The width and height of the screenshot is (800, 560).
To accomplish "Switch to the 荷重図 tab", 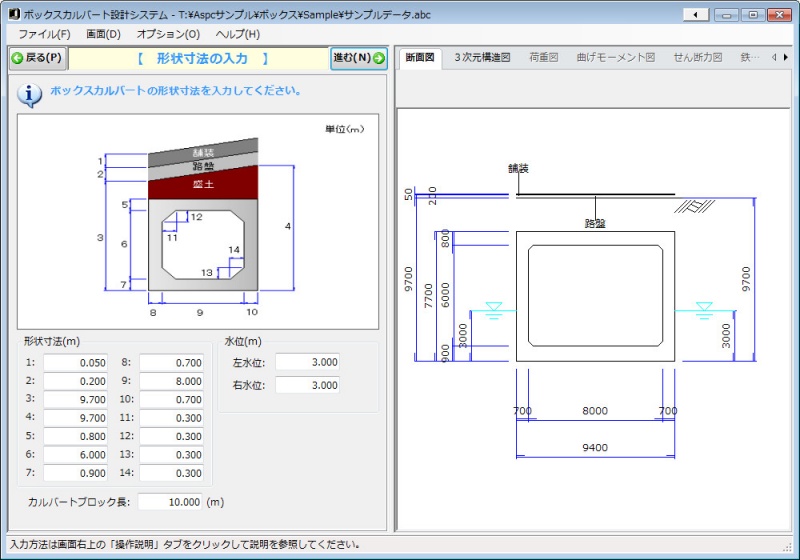I will pos(543,58).
